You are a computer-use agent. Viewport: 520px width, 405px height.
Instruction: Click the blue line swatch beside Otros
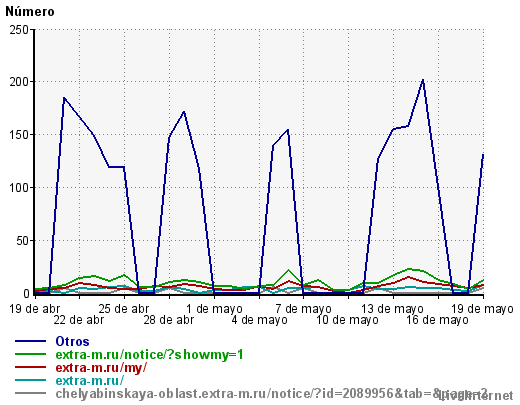(x=30, y=341)
